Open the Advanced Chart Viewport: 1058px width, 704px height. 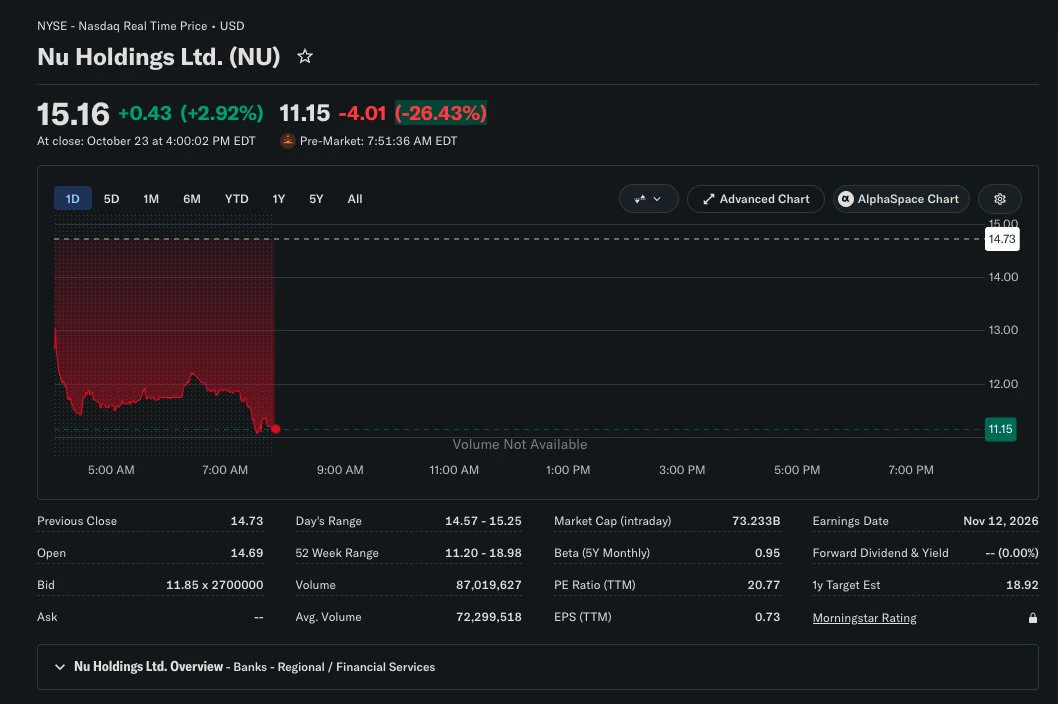pyautogui.click(x=756, y=199)
